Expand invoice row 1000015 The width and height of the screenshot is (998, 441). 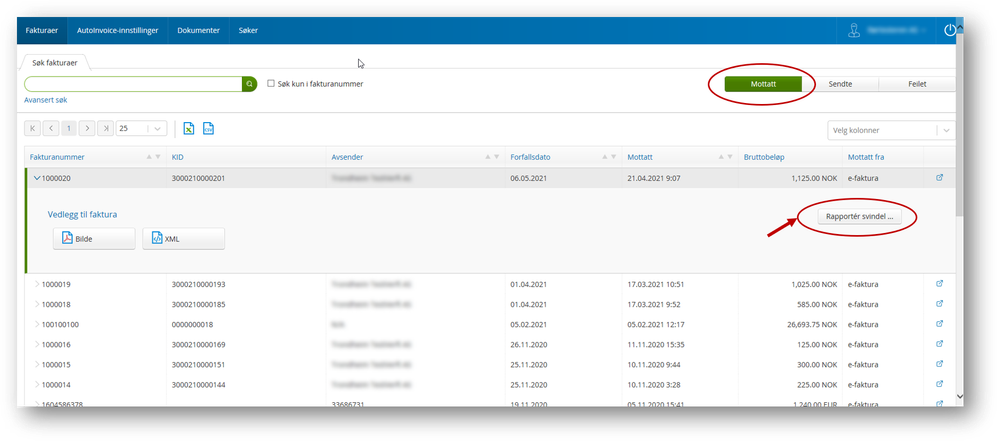[37, 365]
